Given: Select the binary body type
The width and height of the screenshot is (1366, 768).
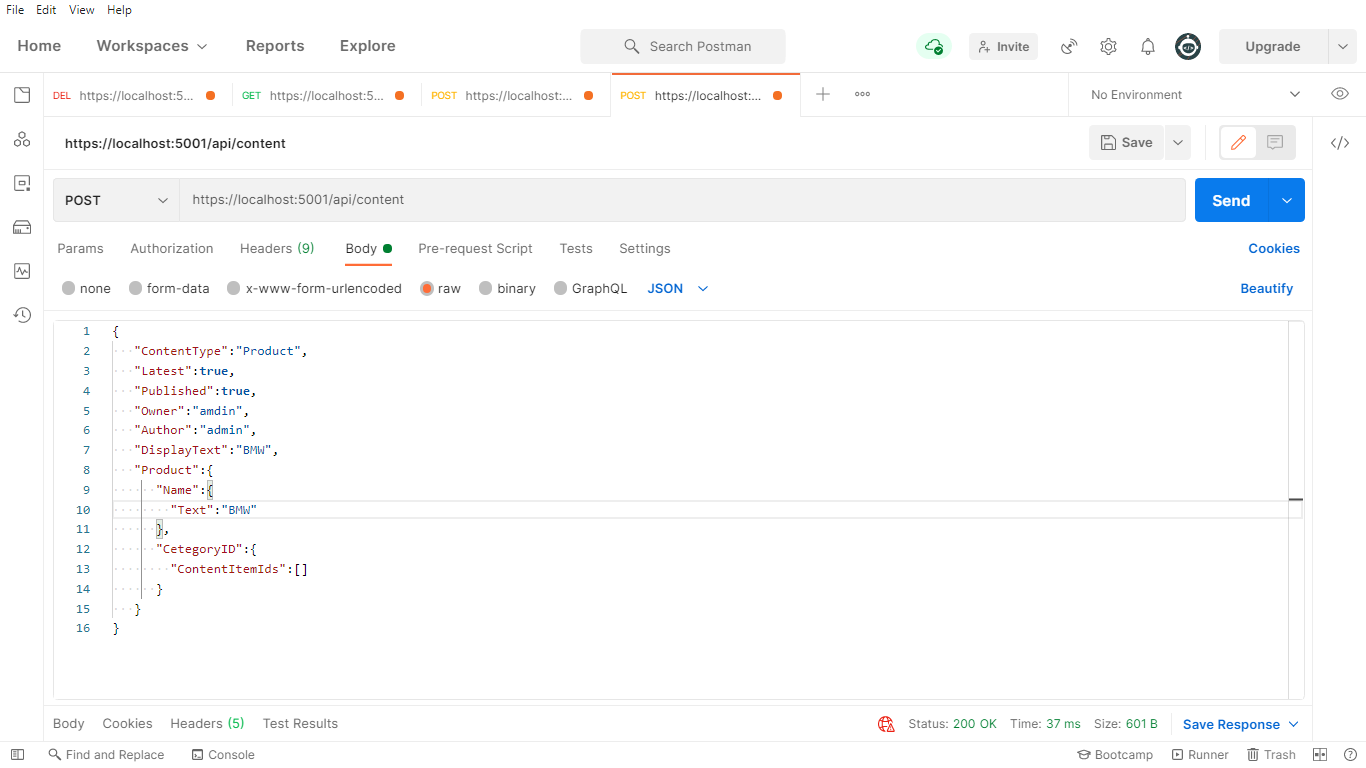Looking at the screenshot, I should click(x=508, y=288).
